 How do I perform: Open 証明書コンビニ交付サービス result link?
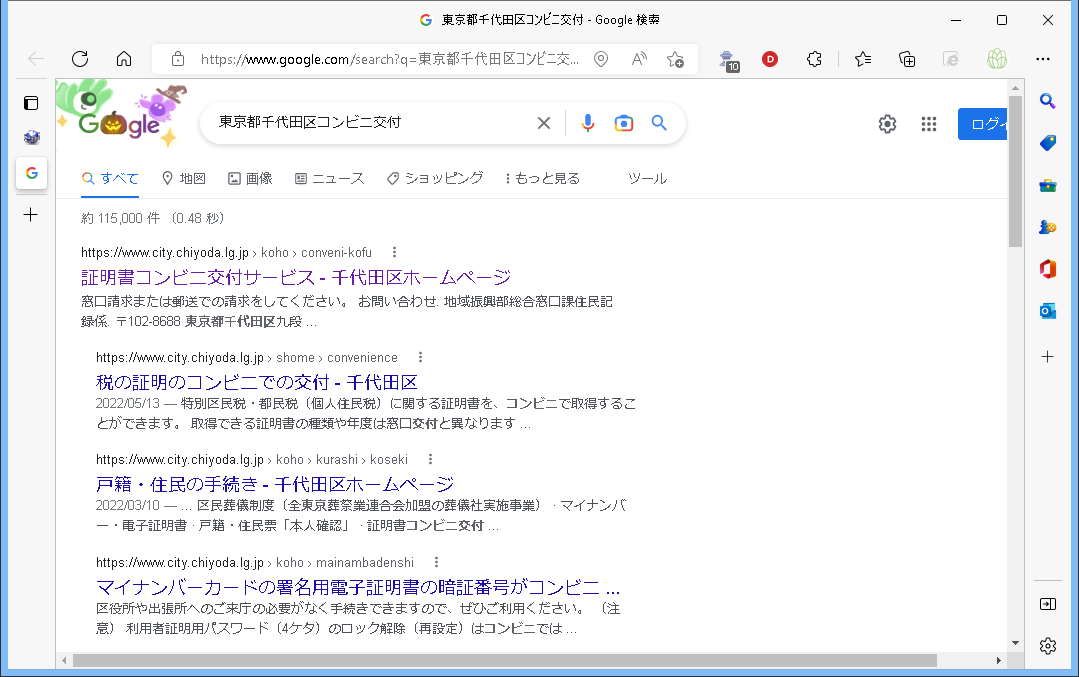tap(296, 277)
